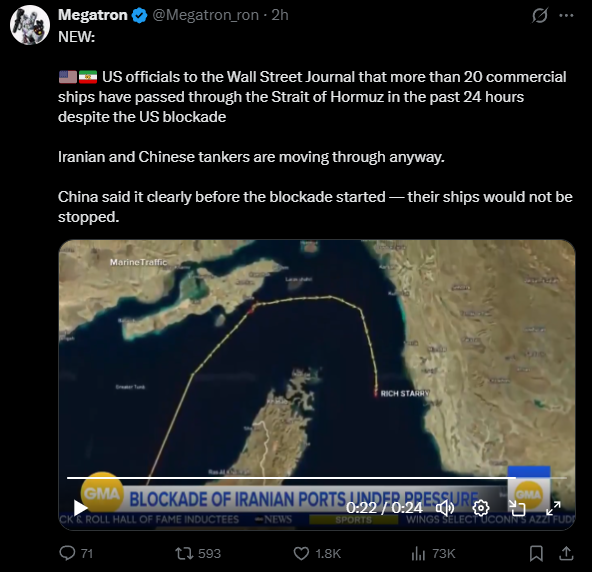592x572 pixels.
Task: View post analytics showing 73K views
Action: pos(433,553)
